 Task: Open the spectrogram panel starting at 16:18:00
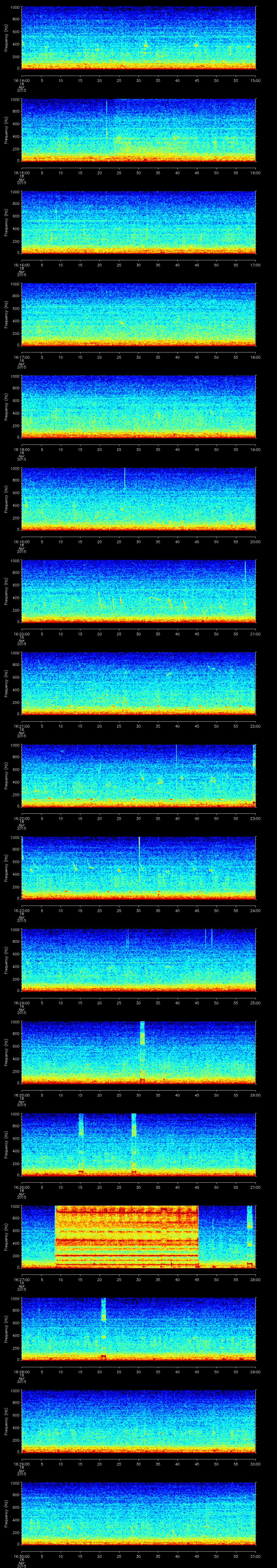(x=138, y=407)
